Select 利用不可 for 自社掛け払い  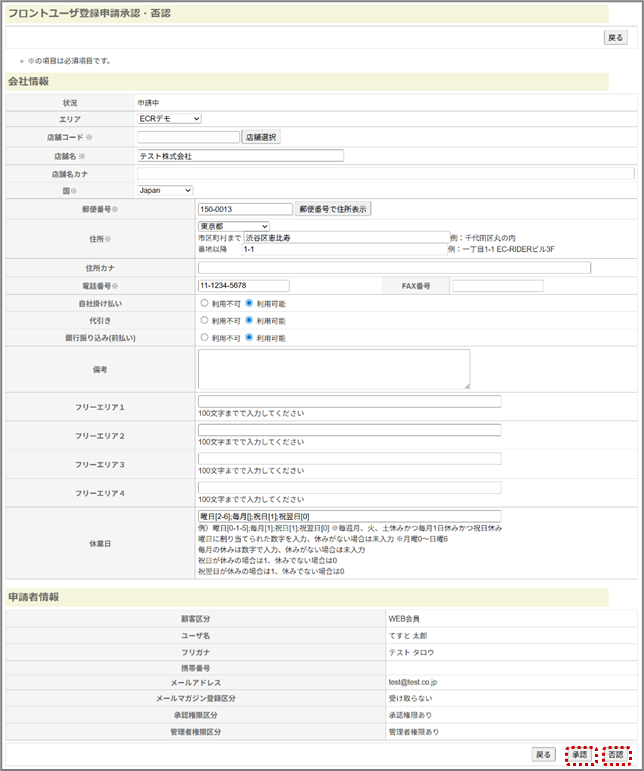pyautogui.click(x=204, y=303)
